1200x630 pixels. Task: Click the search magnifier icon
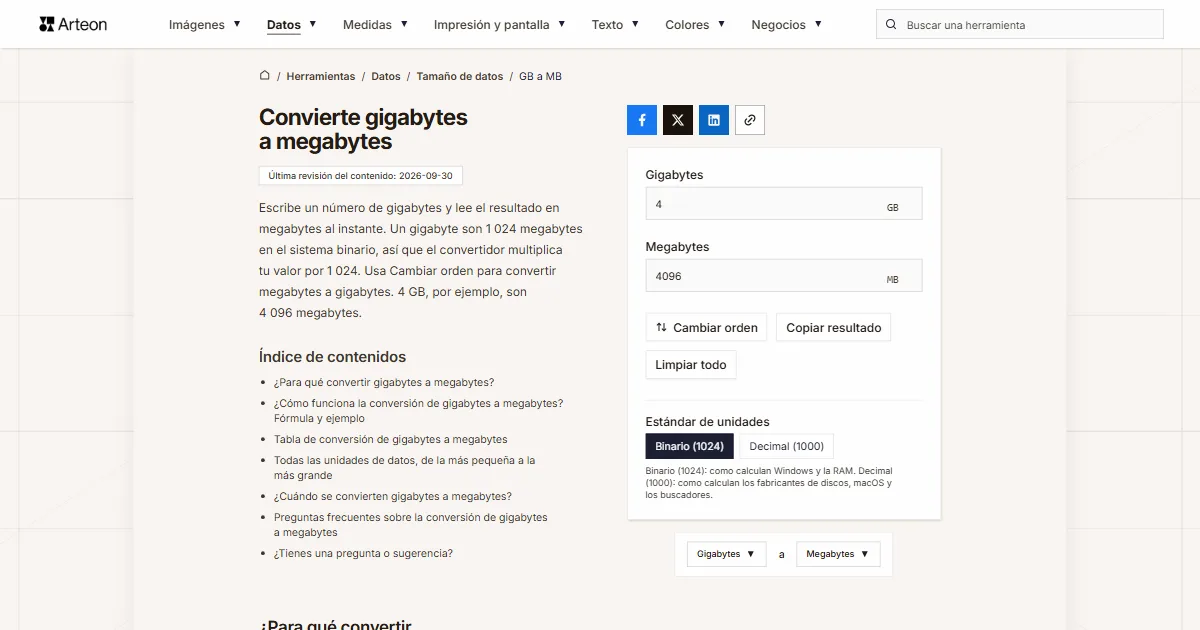coord(892,25)
